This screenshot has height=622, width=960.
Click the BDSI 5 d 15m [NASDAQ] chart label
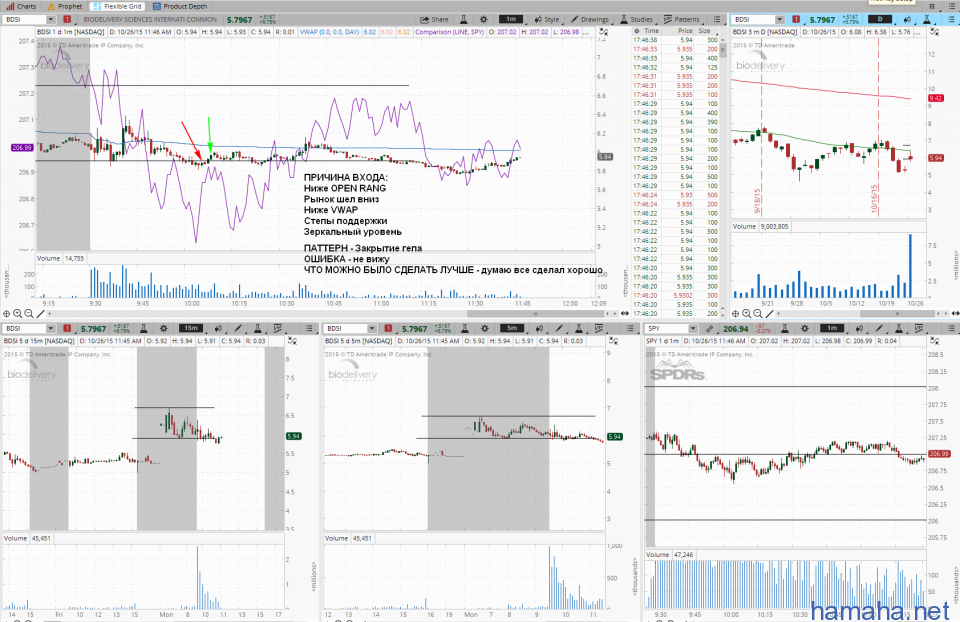pos(39,341)
